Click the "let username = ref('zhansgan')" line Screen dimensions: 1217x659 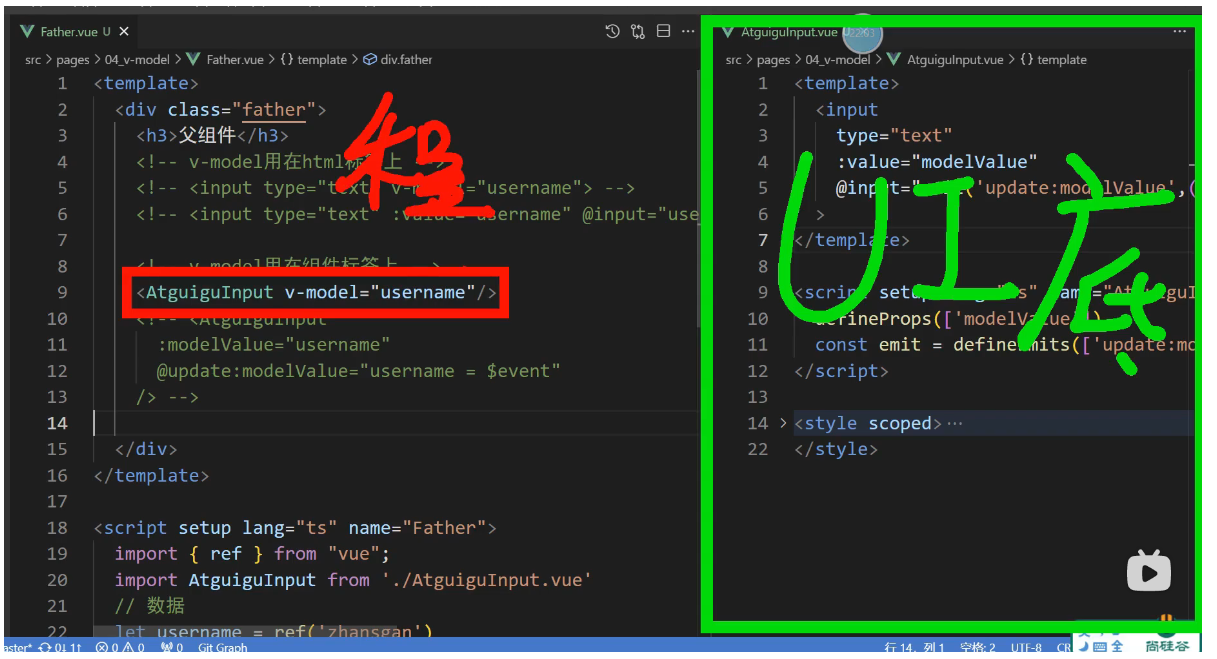coord(274,631)
